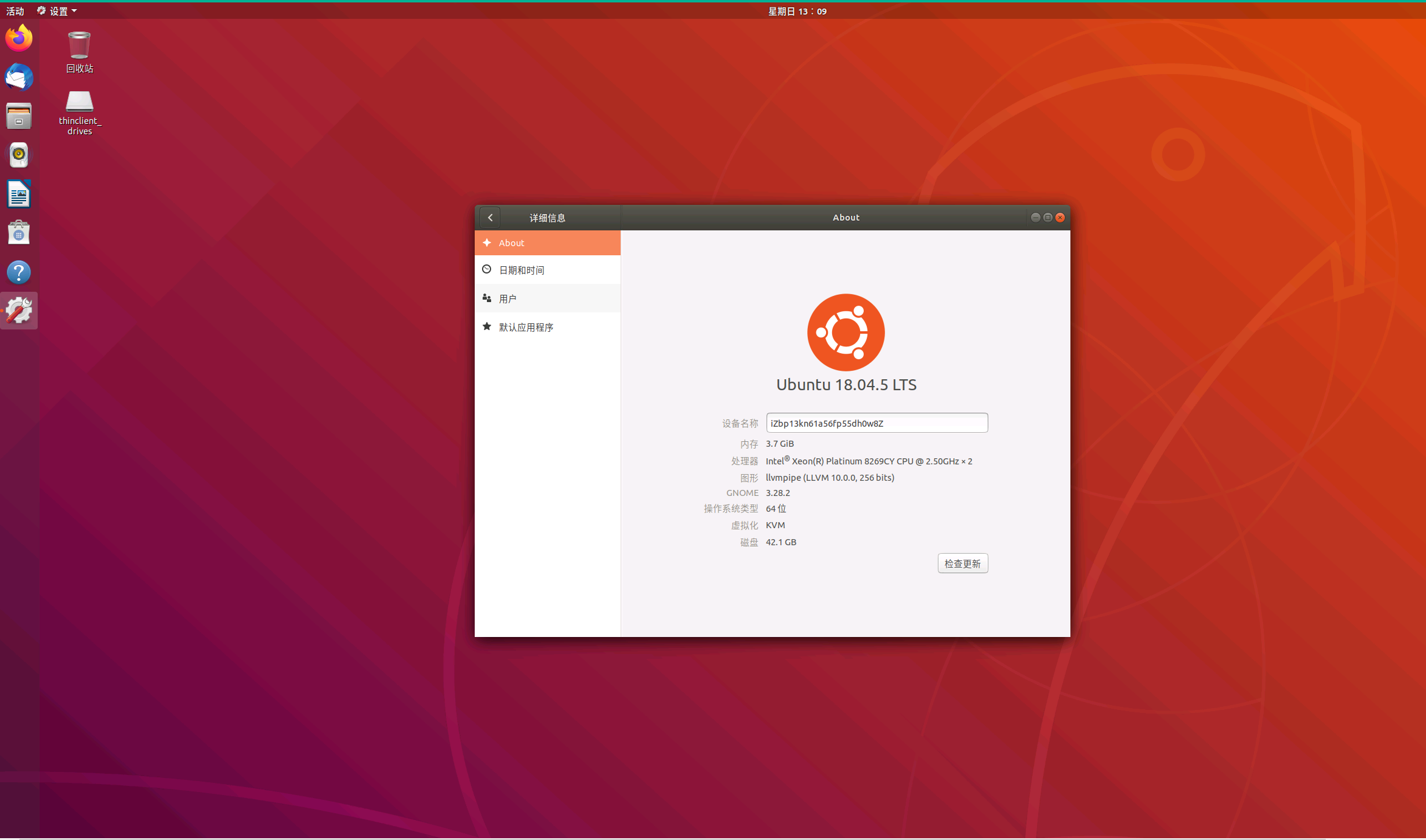Screen dimensions: 1426x840
Task: Click the 详细信息 header title
Action: pos(548,218)
